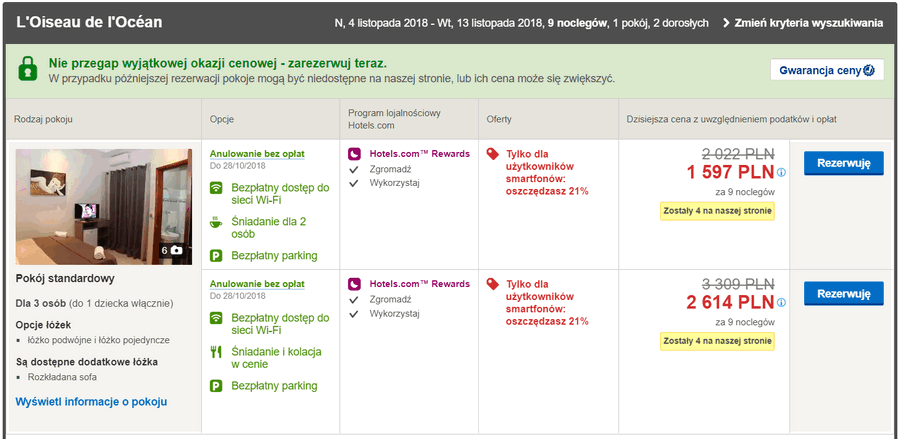Screen dimensions: 900x439
Task: Click red price tag icon in first offer
Action: coord(492,154)
